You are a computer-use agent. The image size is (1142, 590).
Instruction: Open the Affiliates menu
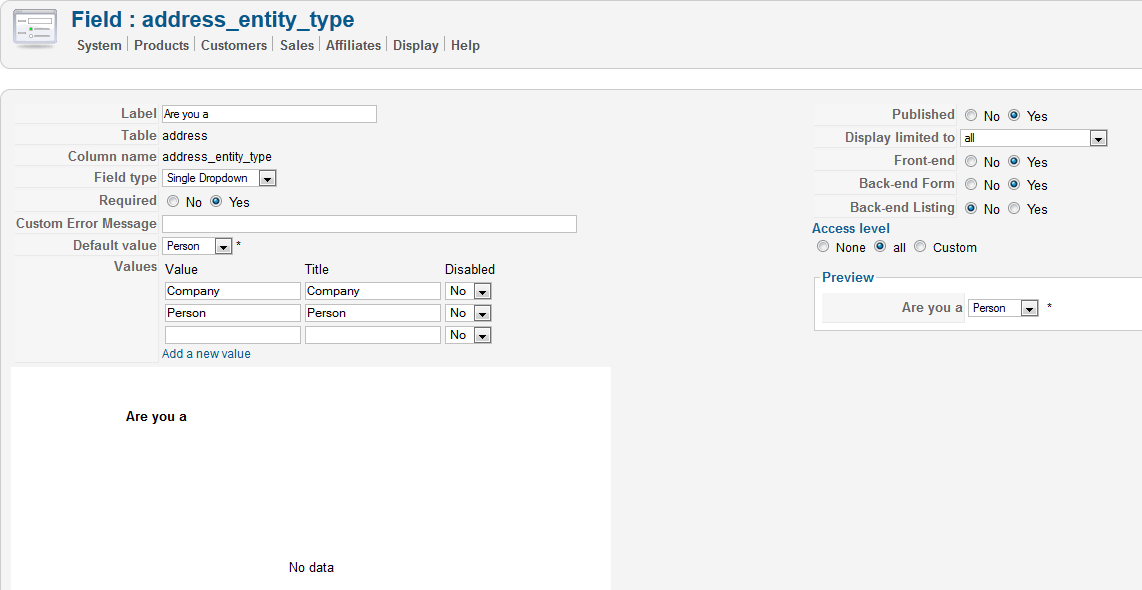click(353, 45)
